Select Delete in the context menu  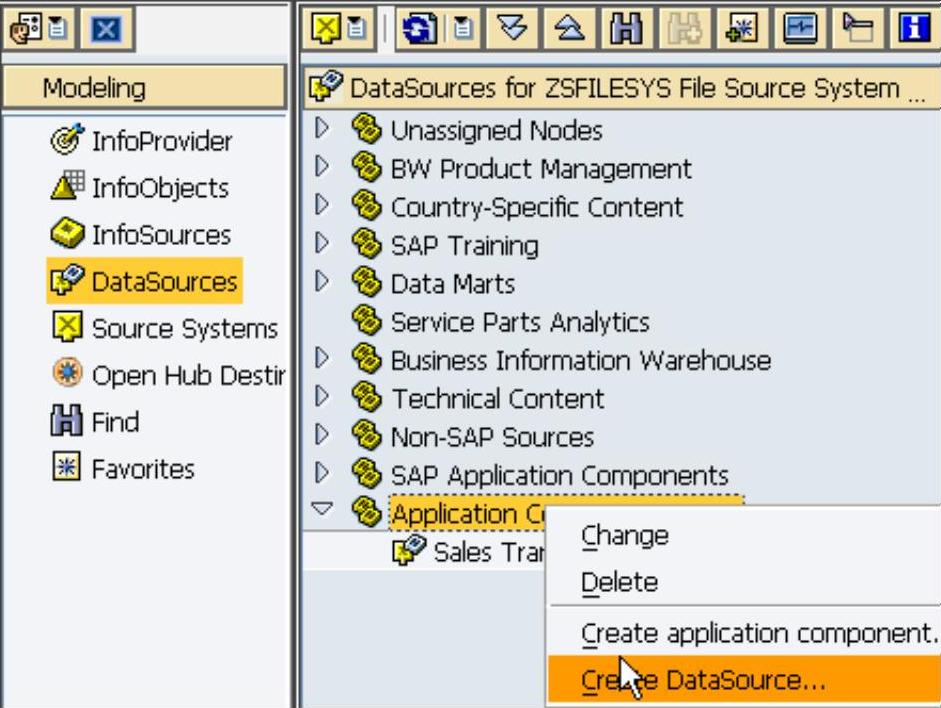(x=619, y=582)
